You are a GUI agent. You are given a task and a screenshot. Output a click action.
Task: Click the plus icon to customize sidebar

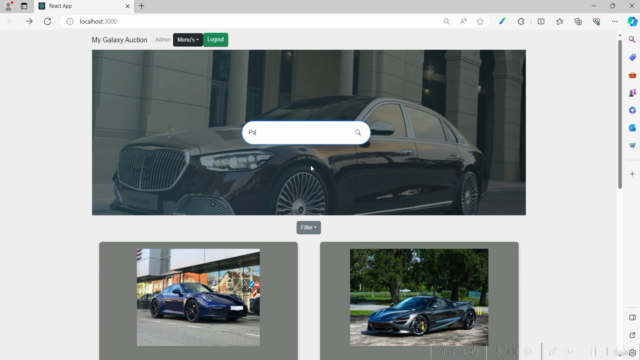pos(632,174)
